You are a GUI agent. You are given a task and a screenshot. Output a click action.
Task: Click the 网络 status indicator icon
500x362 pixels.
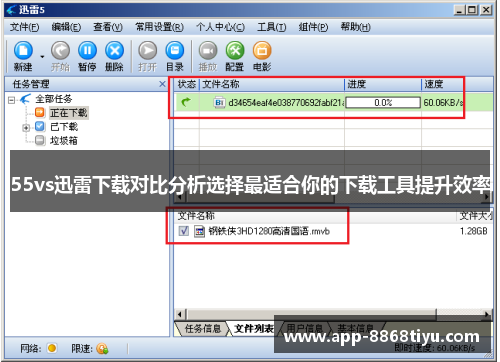click(x=52, y=348)
